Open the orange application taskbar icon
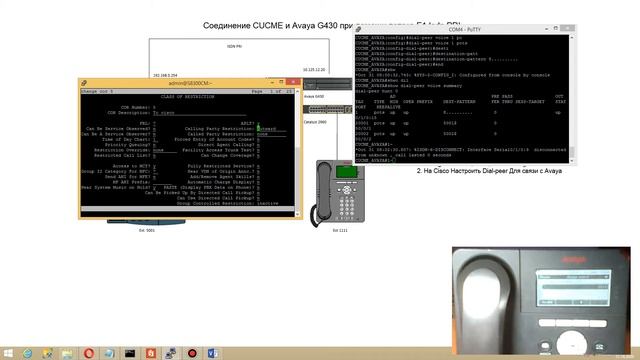 point(151,353)
